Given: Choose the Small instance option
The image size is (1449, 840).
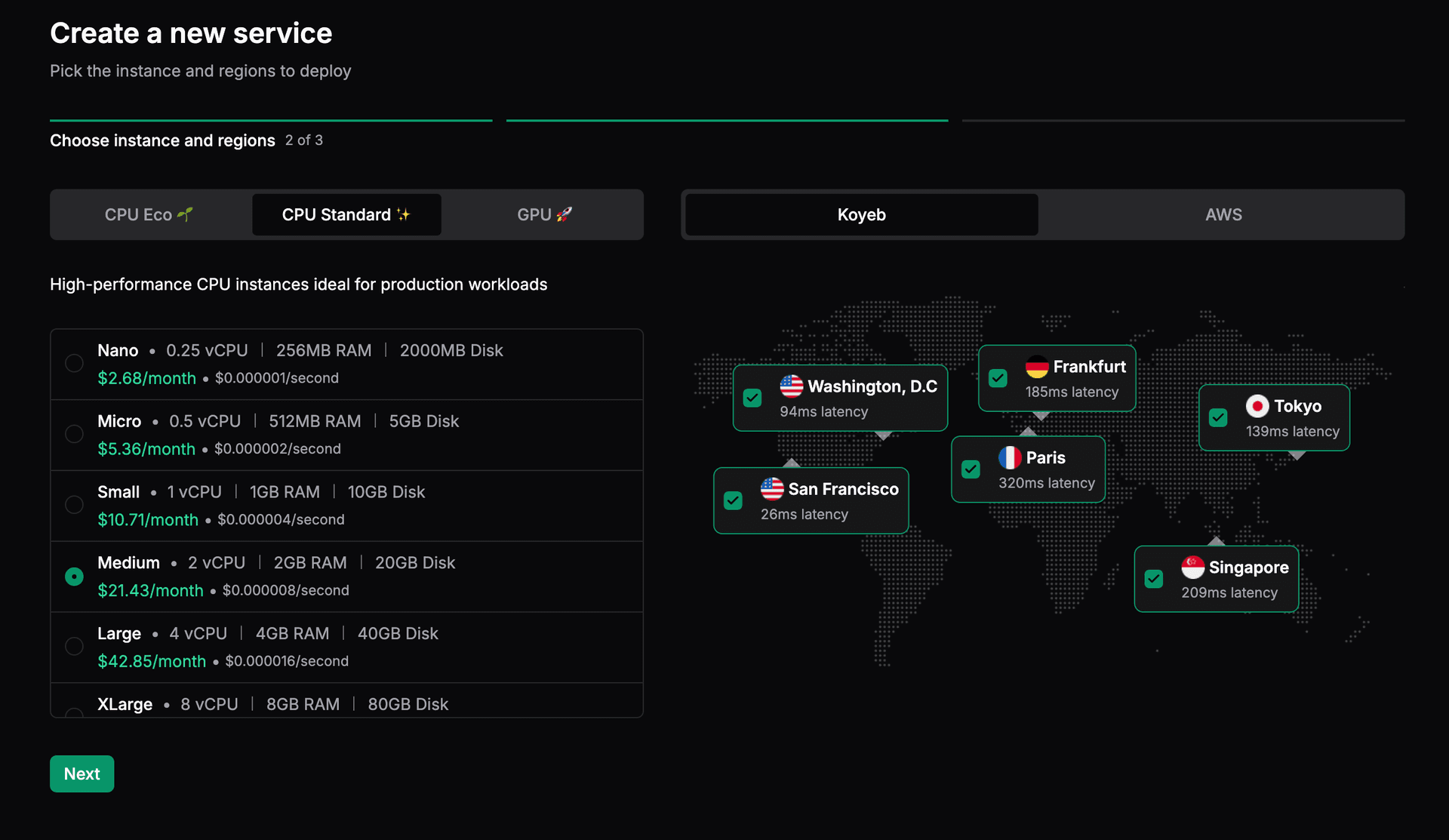Looking at the screenshot, I should tap(74, 505).
